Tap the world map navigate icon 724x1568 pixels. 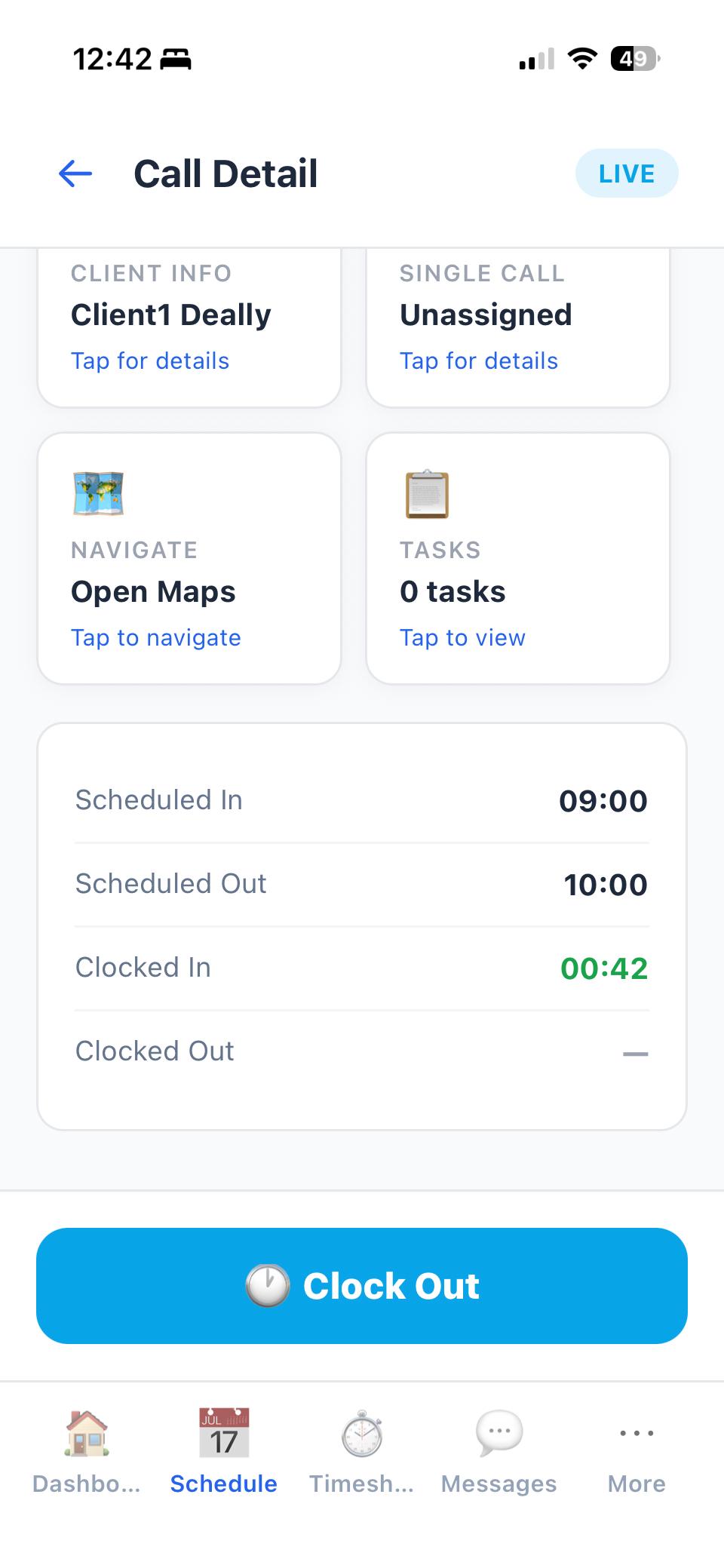coord(98,494)
